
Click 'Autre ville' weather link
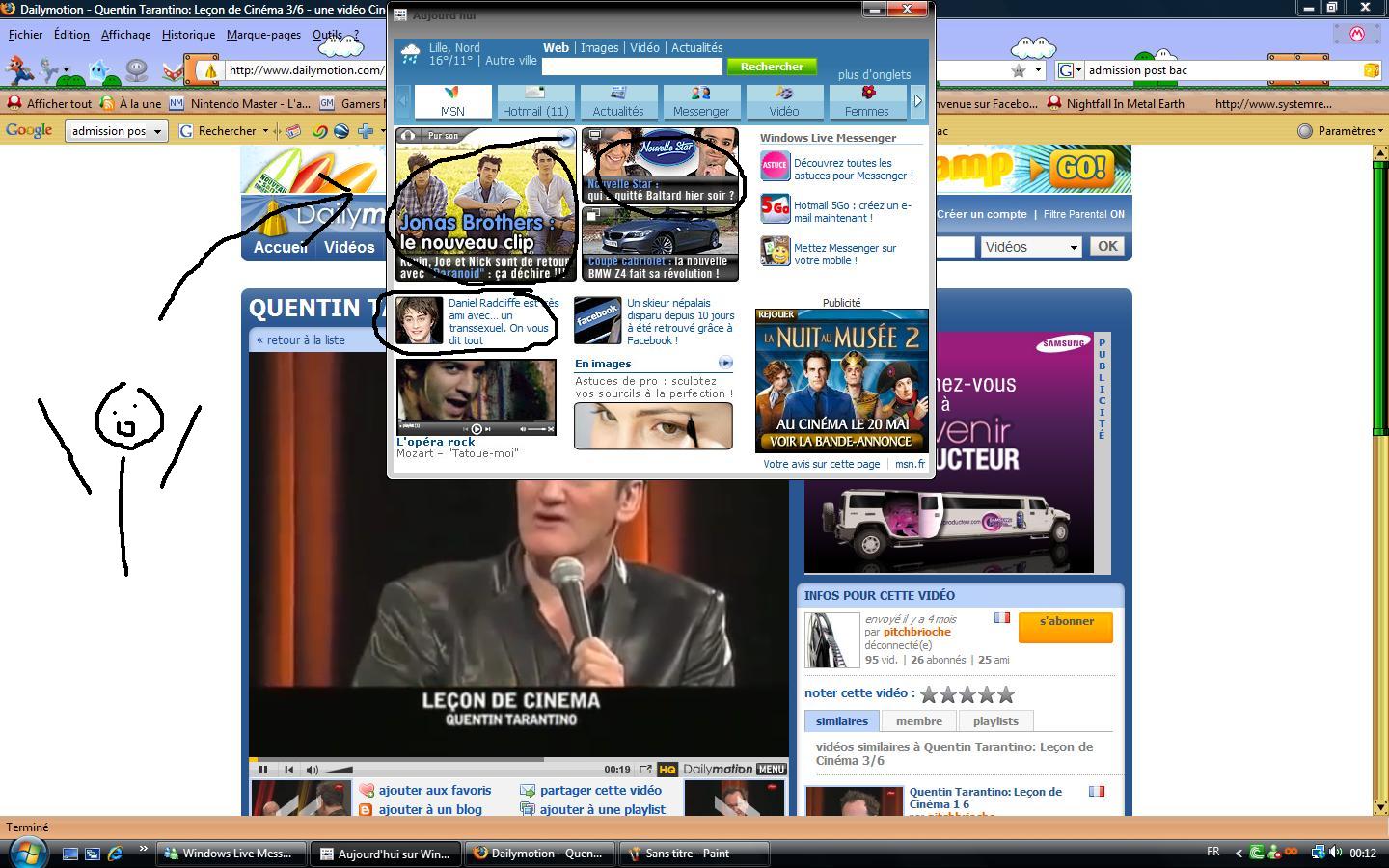click(x=510, y=60)
